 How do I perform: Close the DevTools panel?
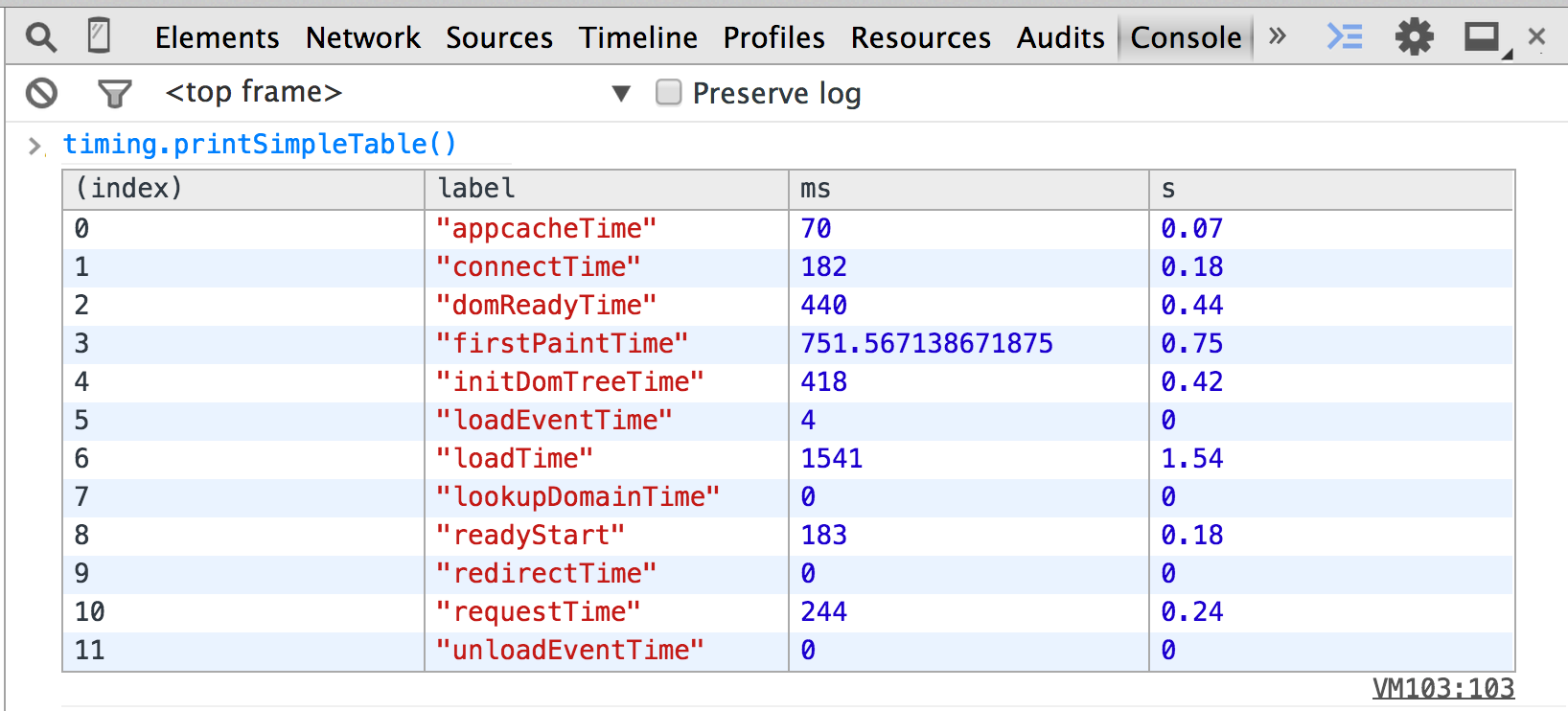click(1537, 36)
